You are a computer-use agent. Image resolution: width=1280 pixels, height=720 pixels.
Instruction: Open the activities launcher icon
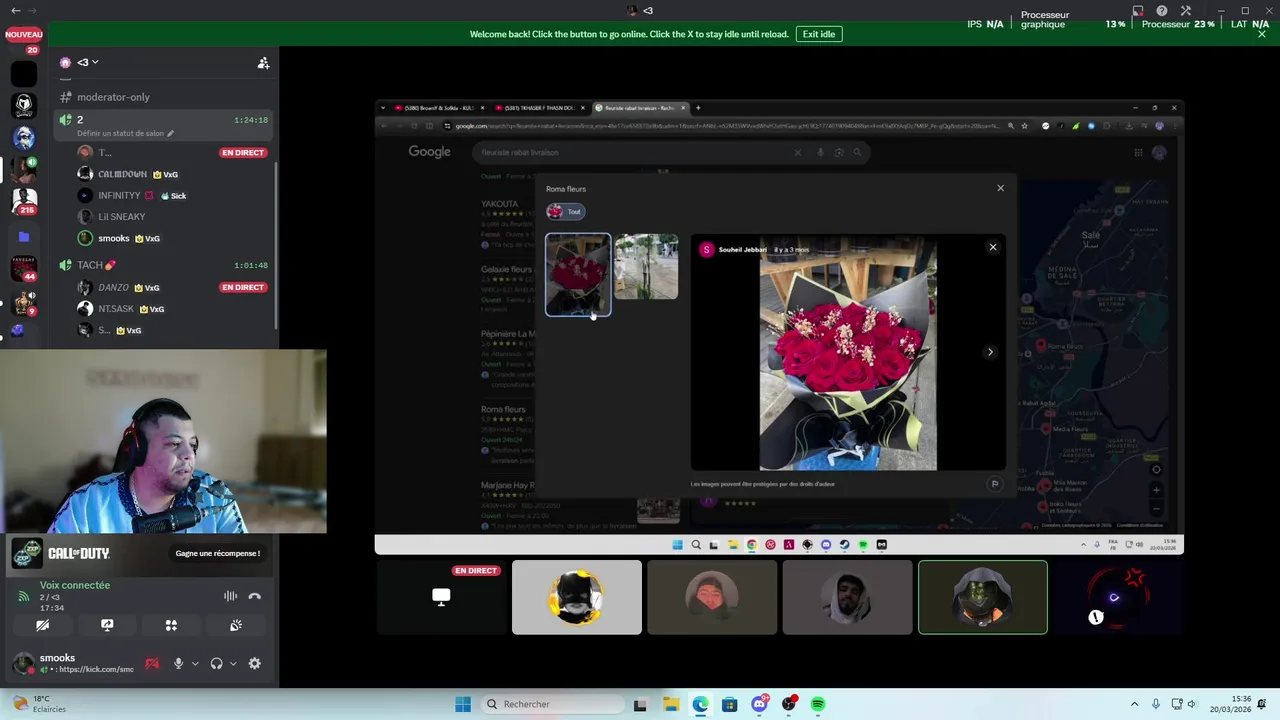click(171, 625)
